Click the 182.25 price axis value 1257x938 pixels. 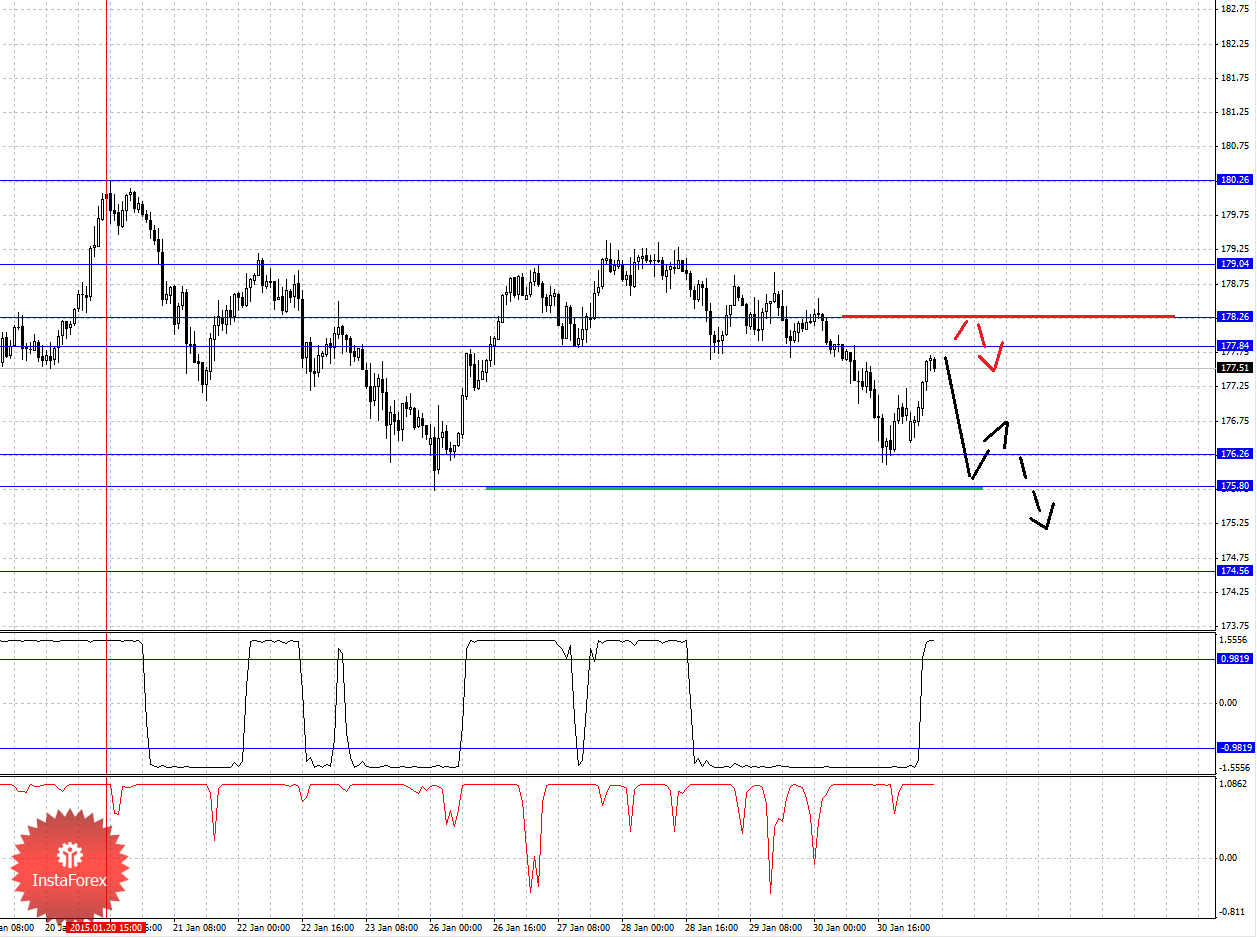click(1237, 44)
